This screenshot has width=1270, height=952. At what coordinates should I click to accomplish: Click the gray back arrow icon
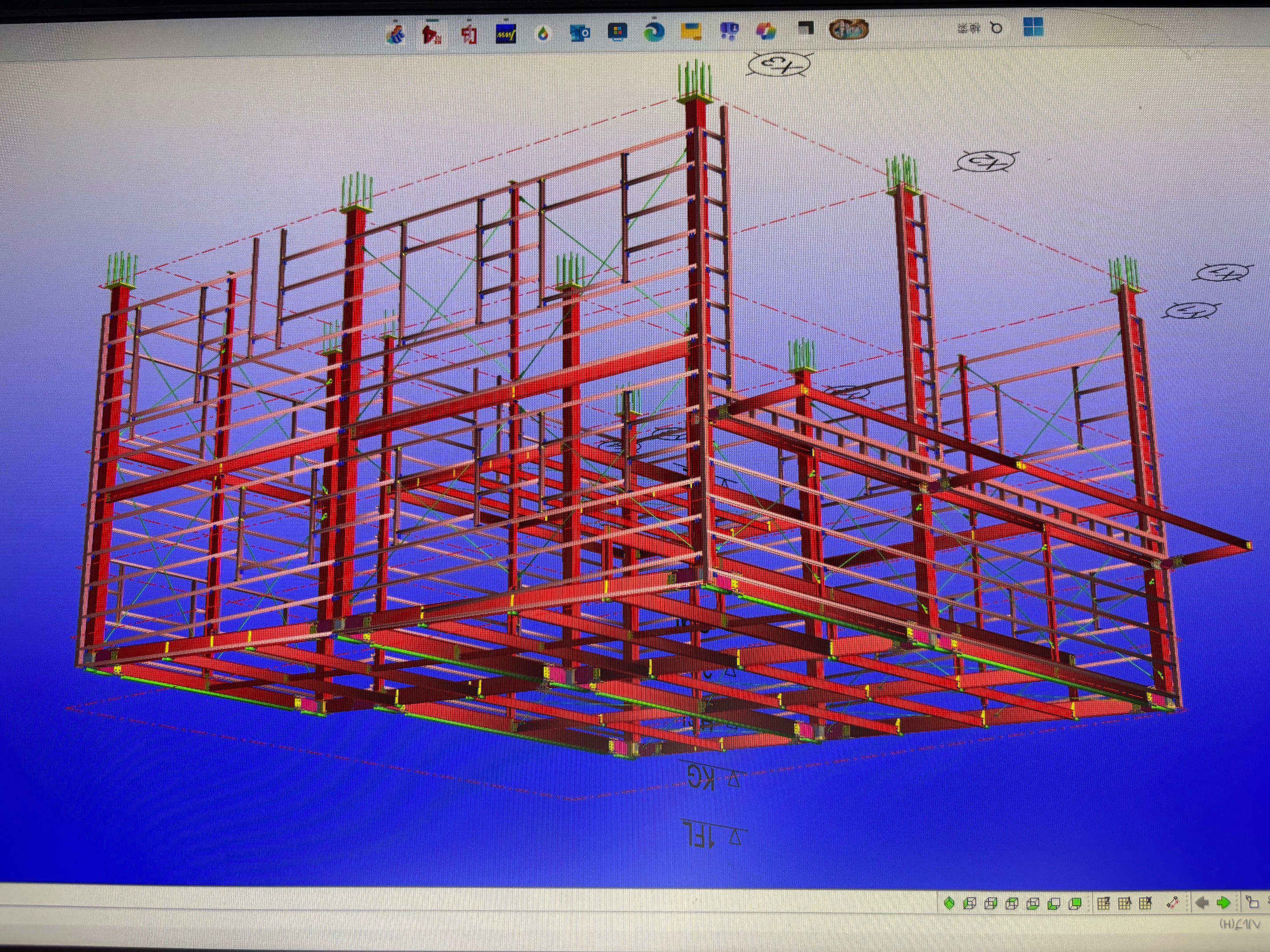(x=1202, y=903)
